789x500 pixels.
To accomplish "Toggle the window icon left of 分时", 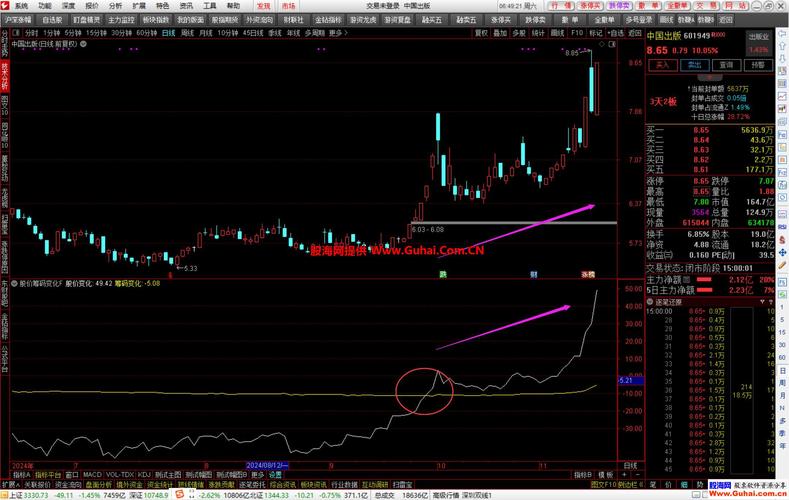I will (16, 33).
